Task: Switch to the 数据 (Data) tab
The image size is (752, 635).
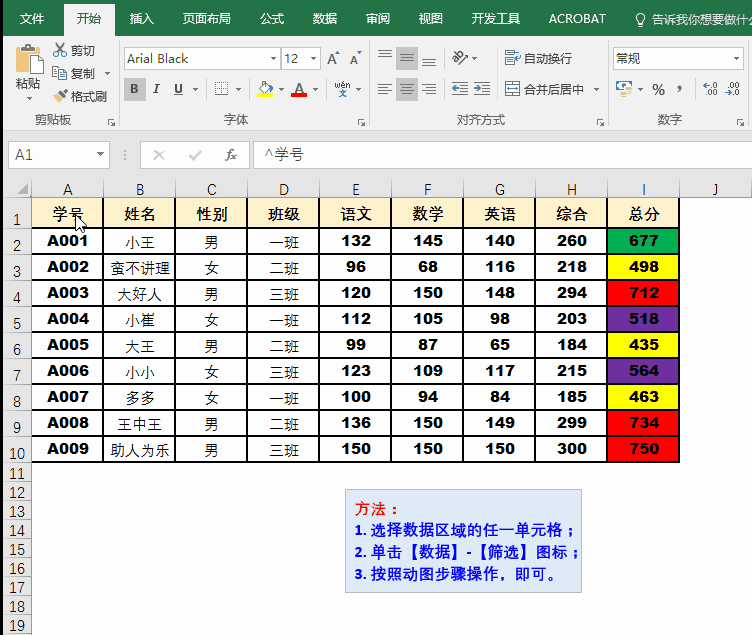Action: (x=324, y=18)
